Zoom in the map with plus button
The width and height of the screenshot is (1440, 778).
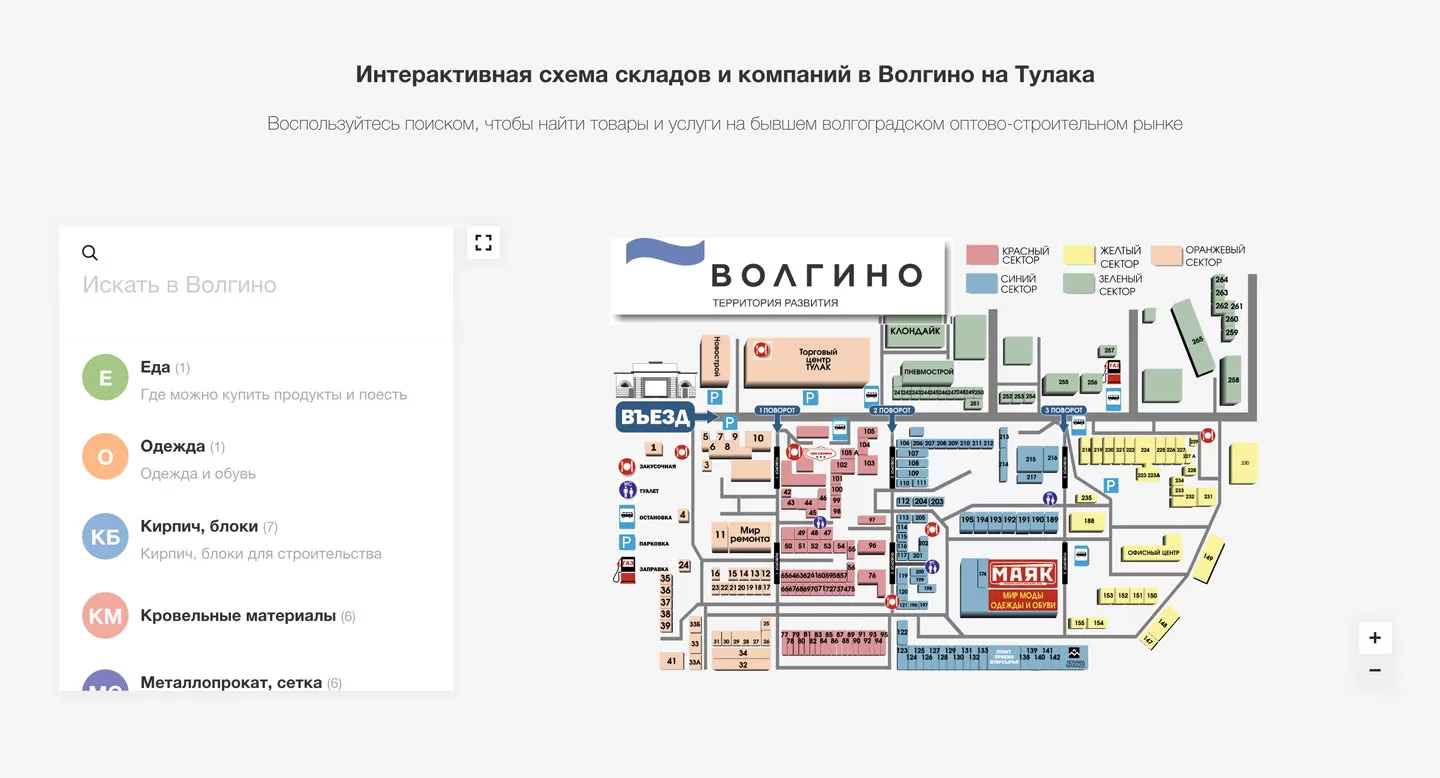(x=1375, y=638)
